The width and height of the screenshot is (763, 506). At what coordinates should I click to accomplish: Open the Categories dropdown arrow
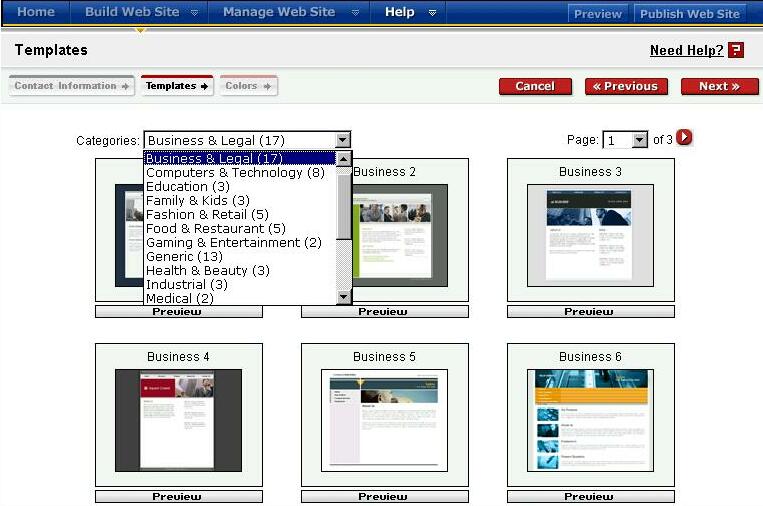(343, 141)
